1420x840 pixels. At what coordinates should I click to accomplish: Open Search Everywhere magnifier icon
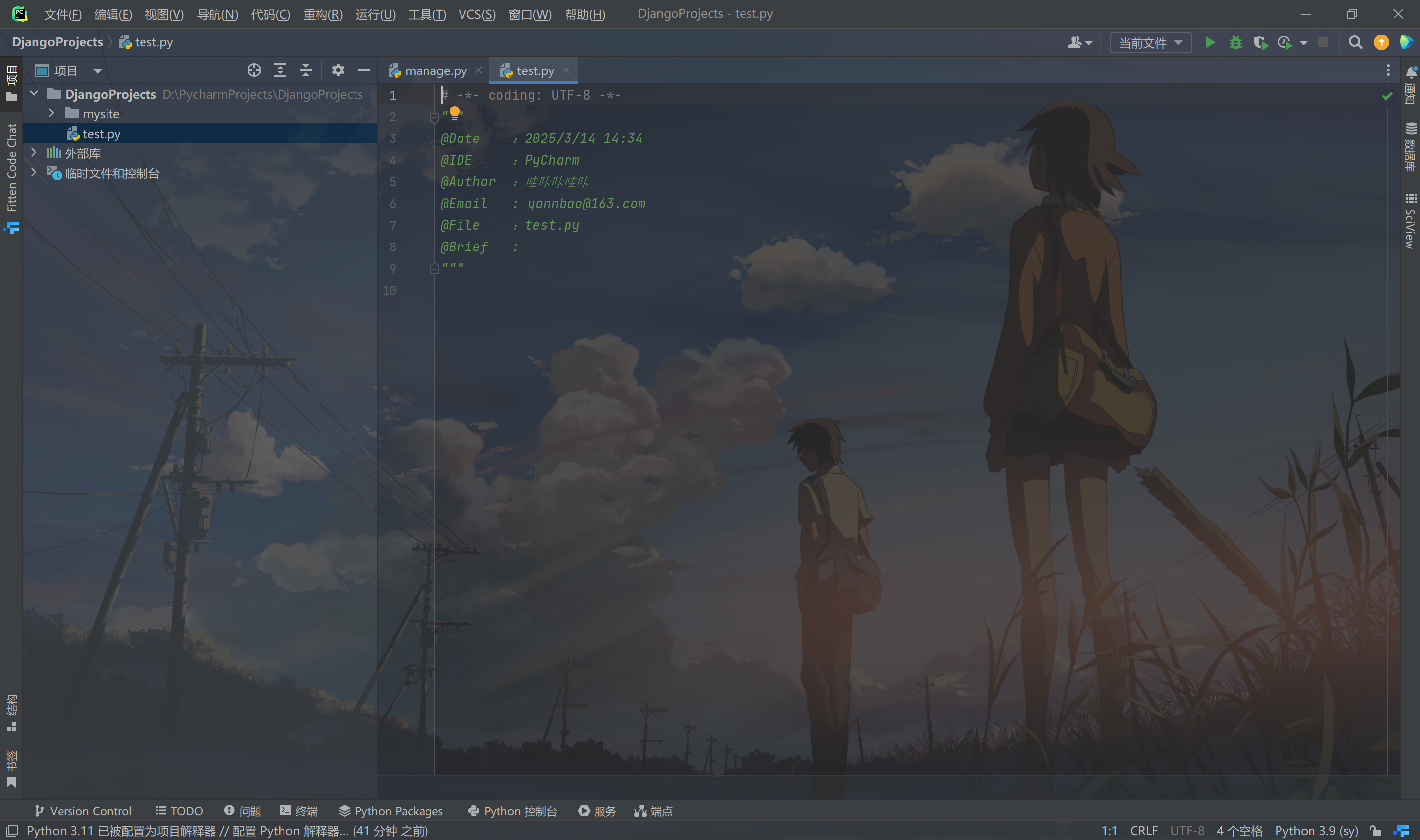[1355, 42]
